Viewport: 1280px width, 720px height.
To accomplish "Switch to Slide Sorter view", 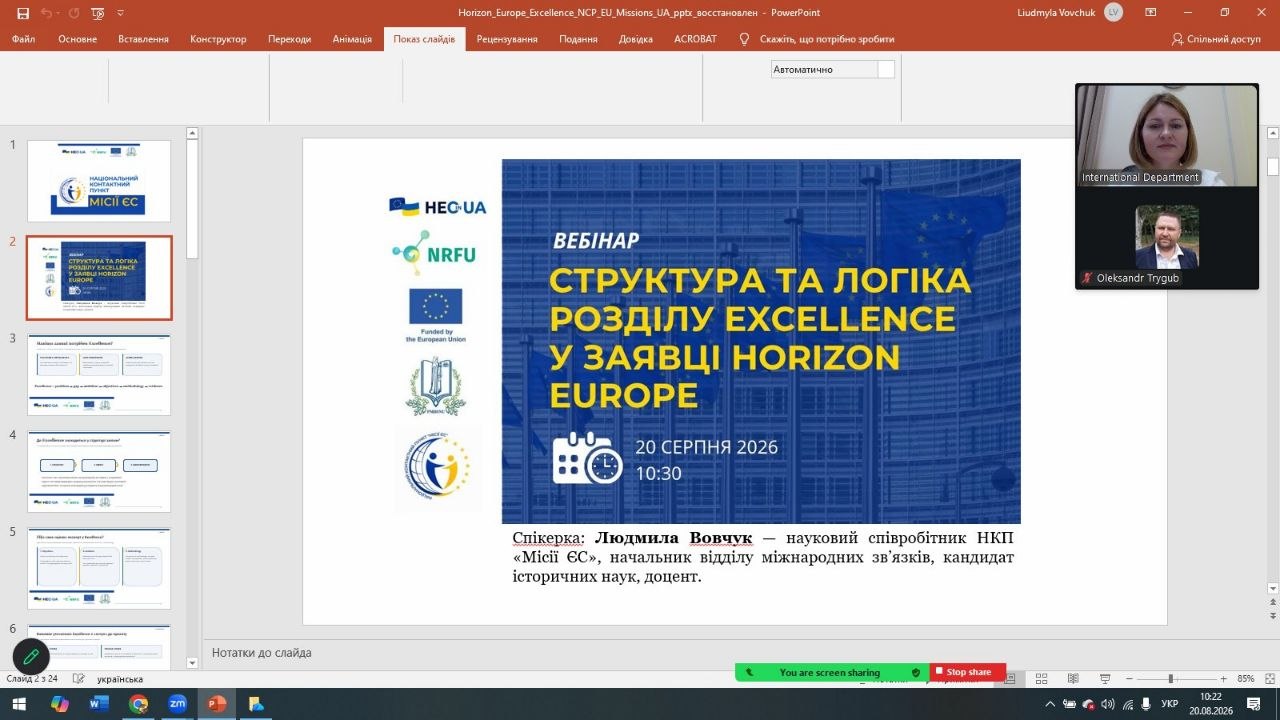I will coord(1041,679).
